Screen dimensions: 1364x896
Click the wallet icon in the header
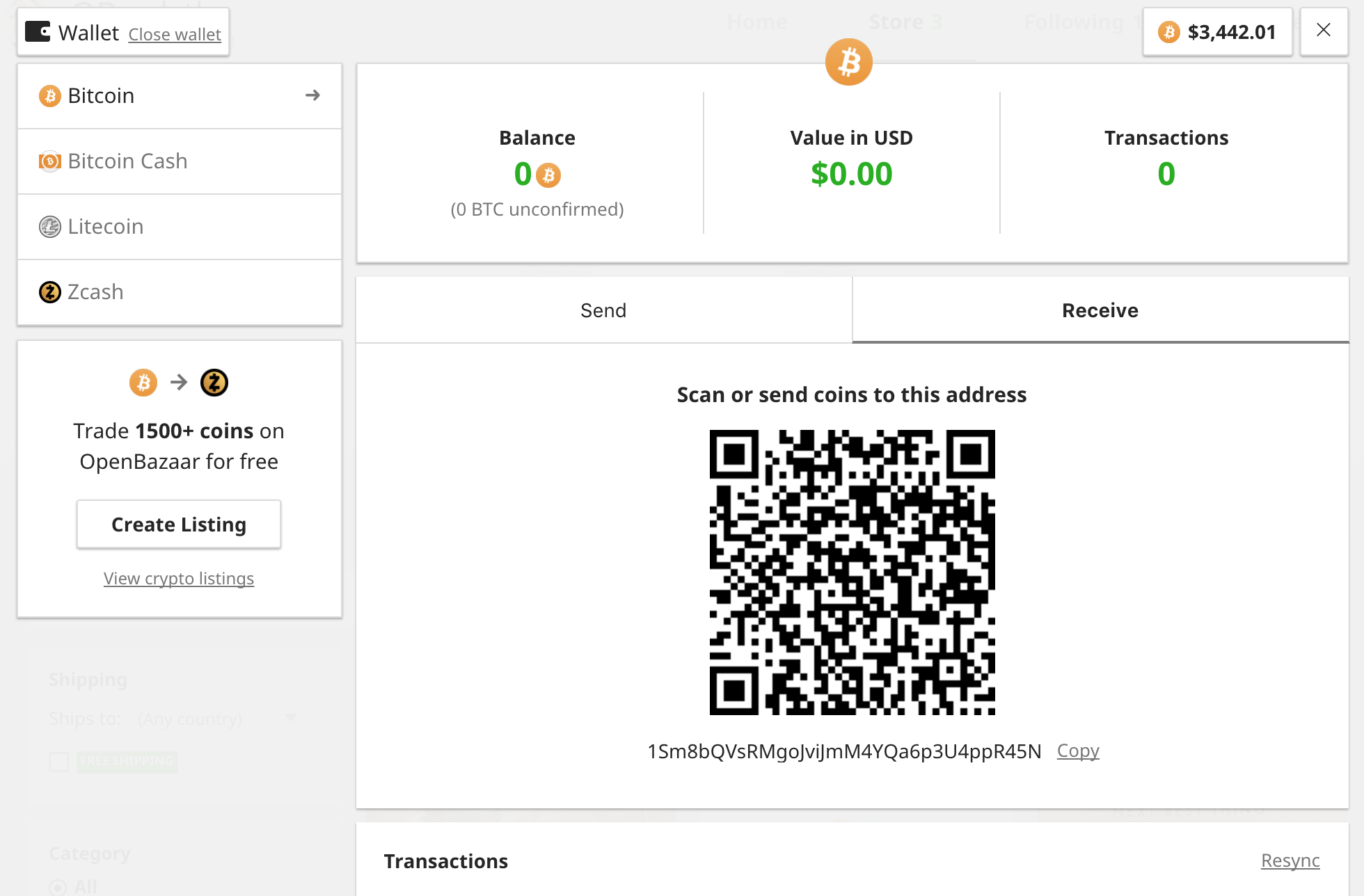tap(38, 31)
